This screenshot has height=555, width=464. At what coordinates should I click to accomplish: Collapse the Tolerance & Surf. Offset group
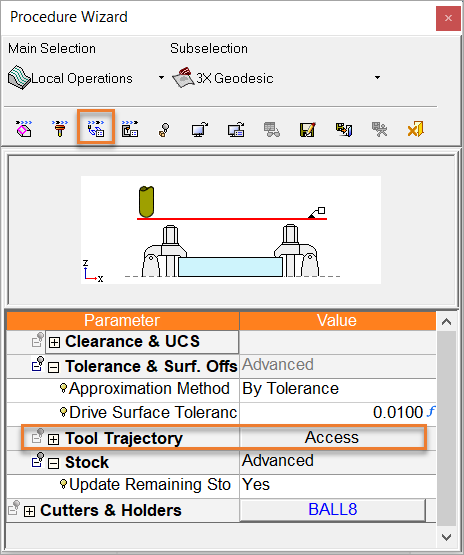[53, 367]
